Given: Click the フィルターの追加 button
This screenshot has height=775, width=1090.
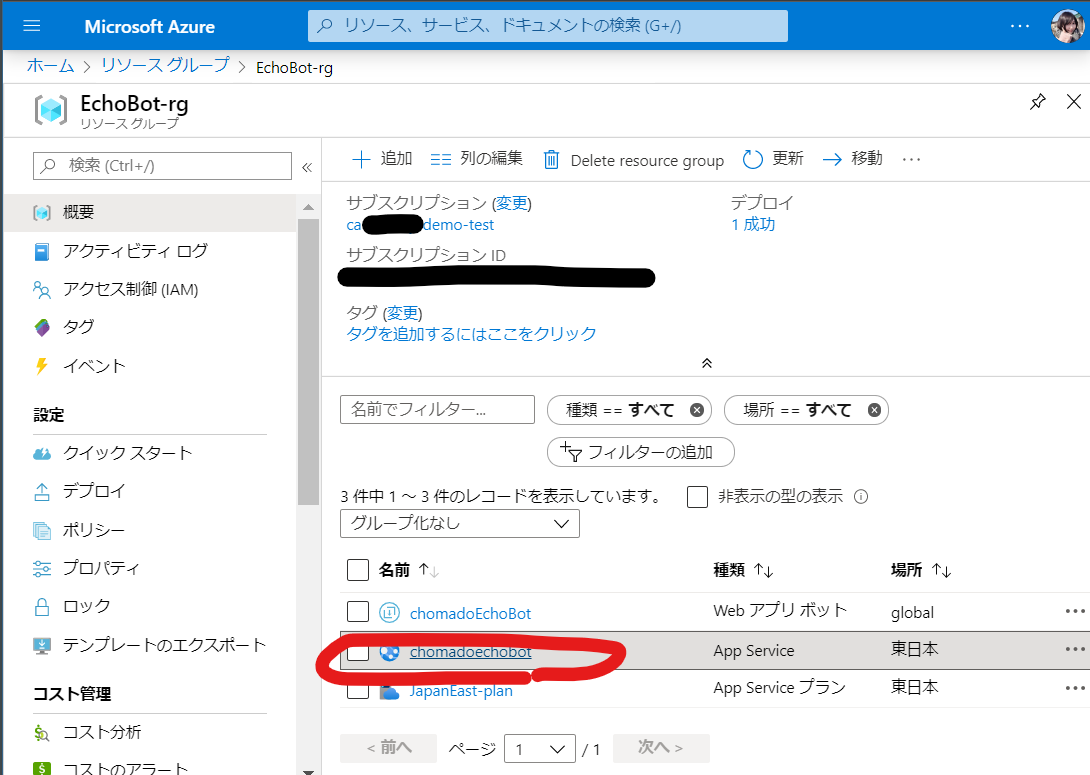Looking at the screenshot, I should click(641, 452).
